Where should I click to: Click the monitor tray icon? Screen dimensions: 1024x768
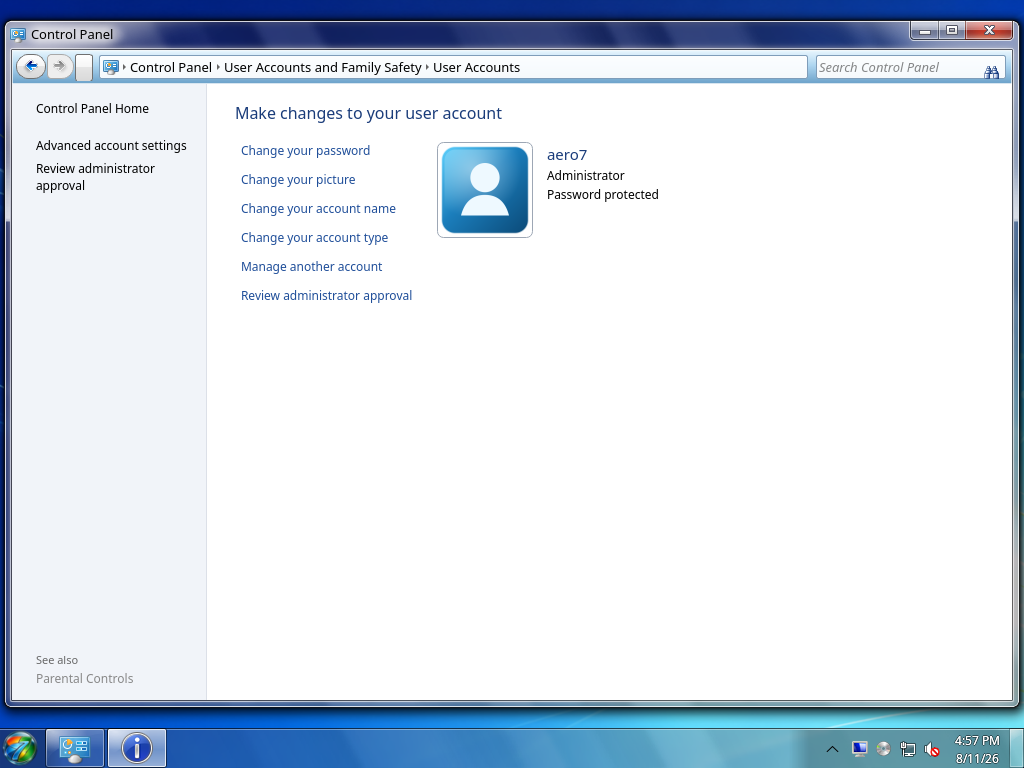859,748
